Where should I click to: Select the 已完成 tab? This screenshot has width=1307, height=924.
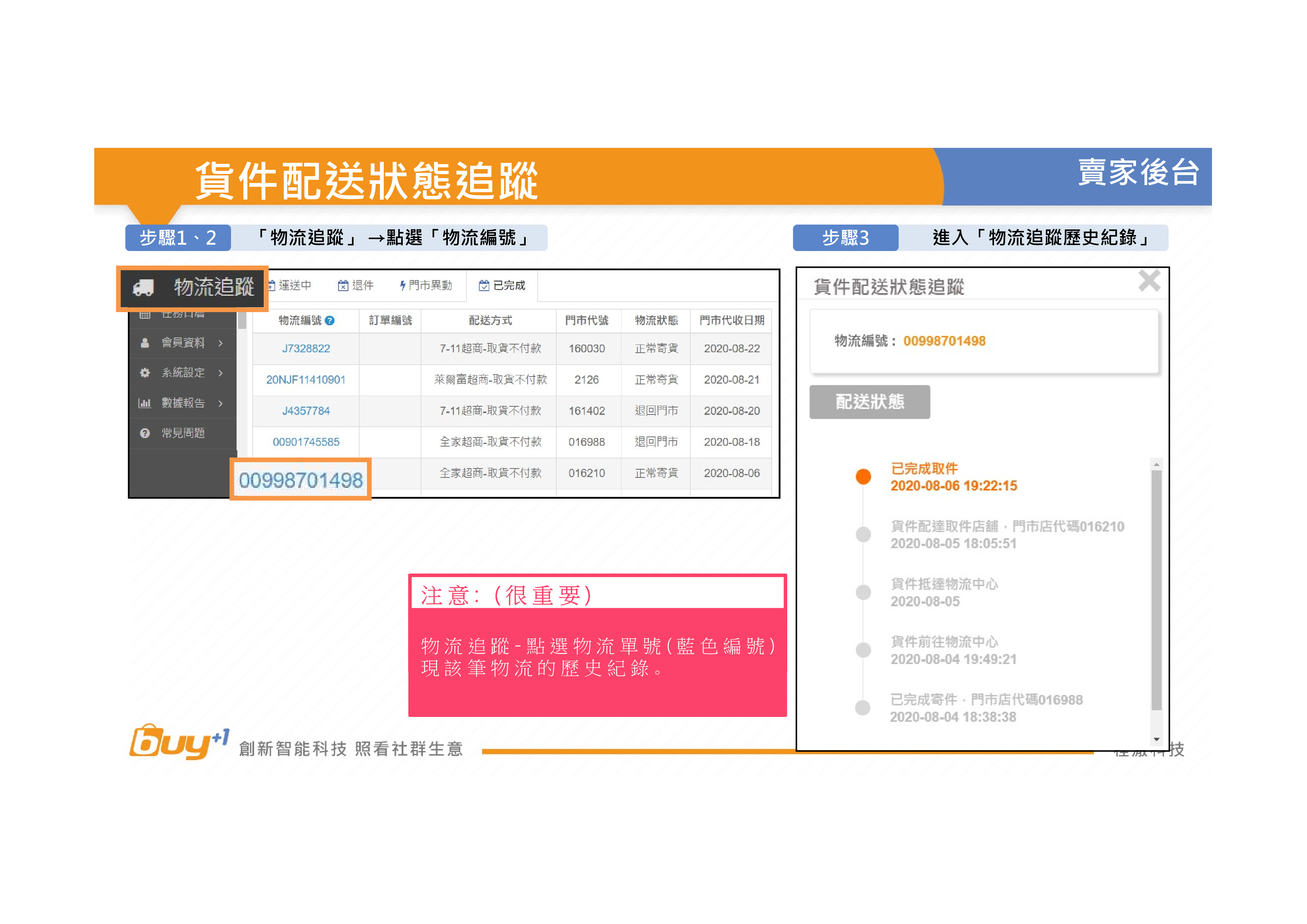pyautogui.click(x=502, y=286)
